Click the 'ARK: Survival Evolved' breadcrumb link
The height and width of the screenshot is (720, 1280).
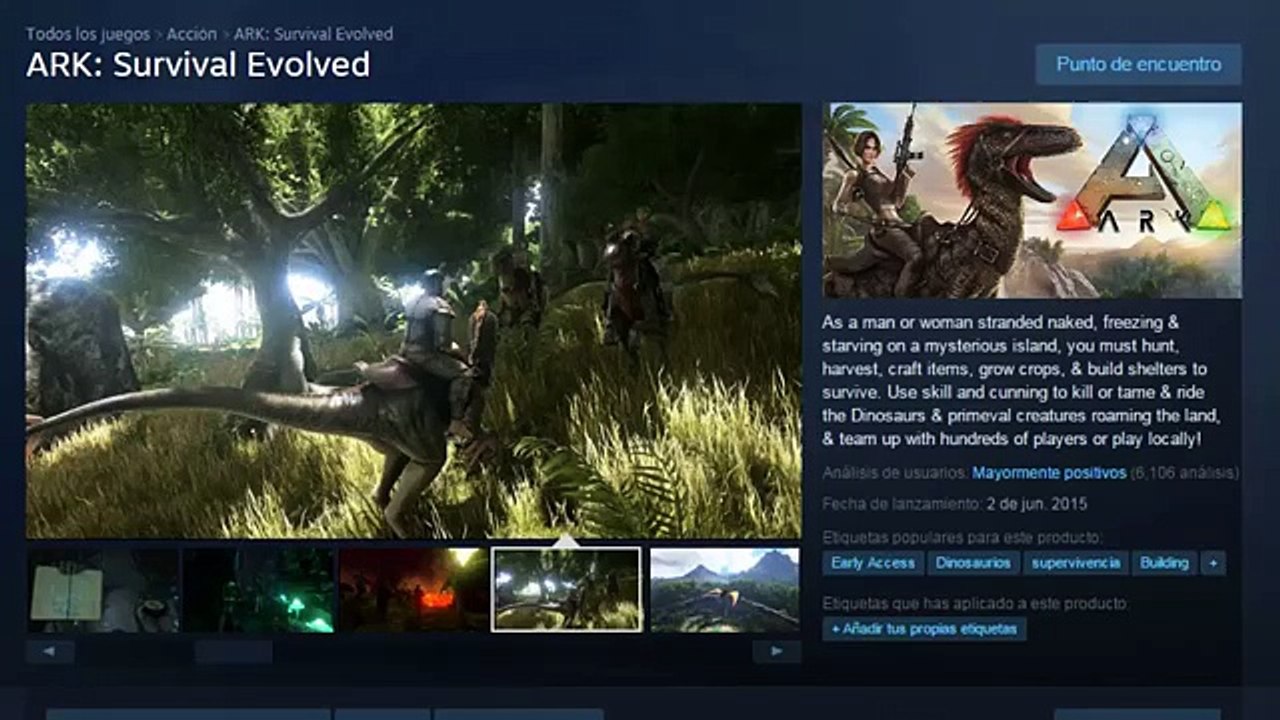313,34
